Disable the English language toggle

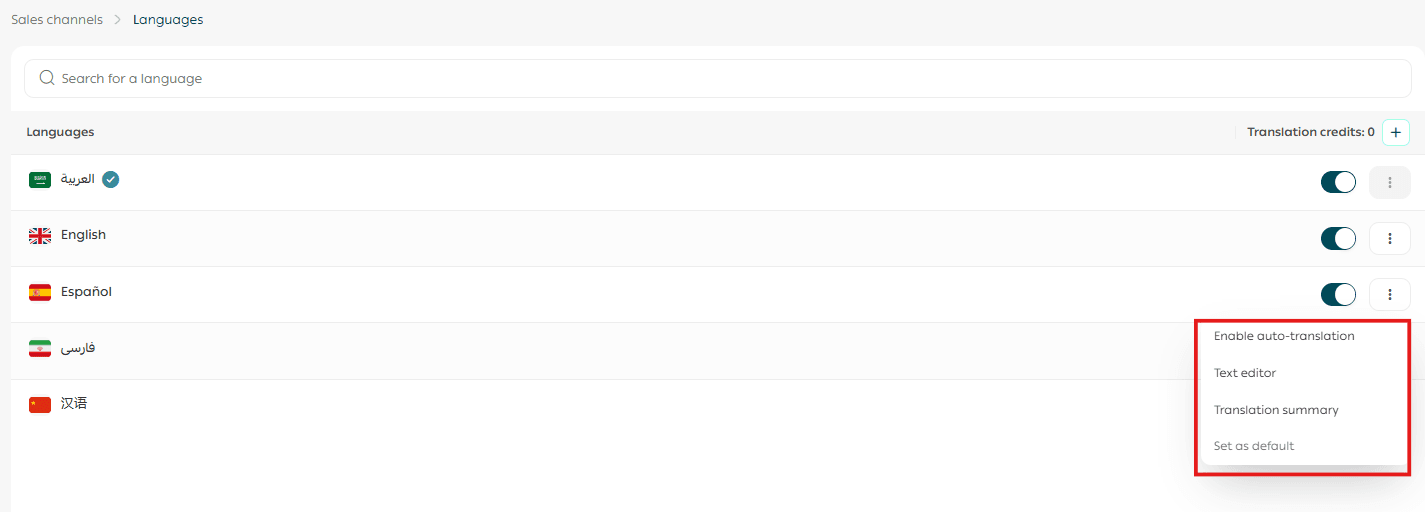tap(1338, 238)
